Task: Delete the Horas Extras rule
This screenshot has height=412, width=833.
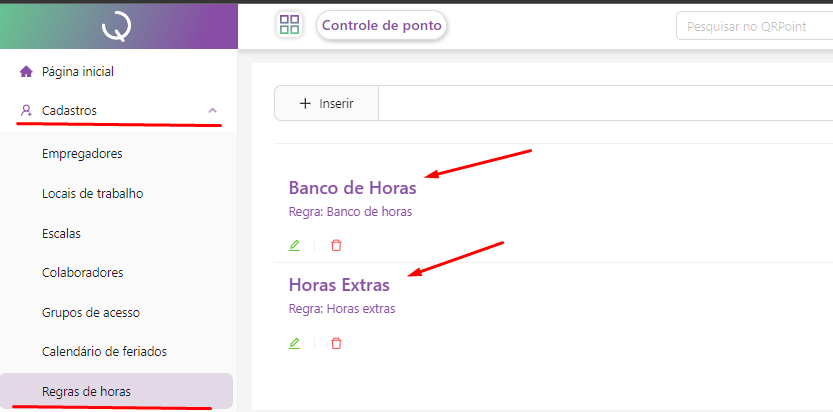Action: click(x=336, y=343)
